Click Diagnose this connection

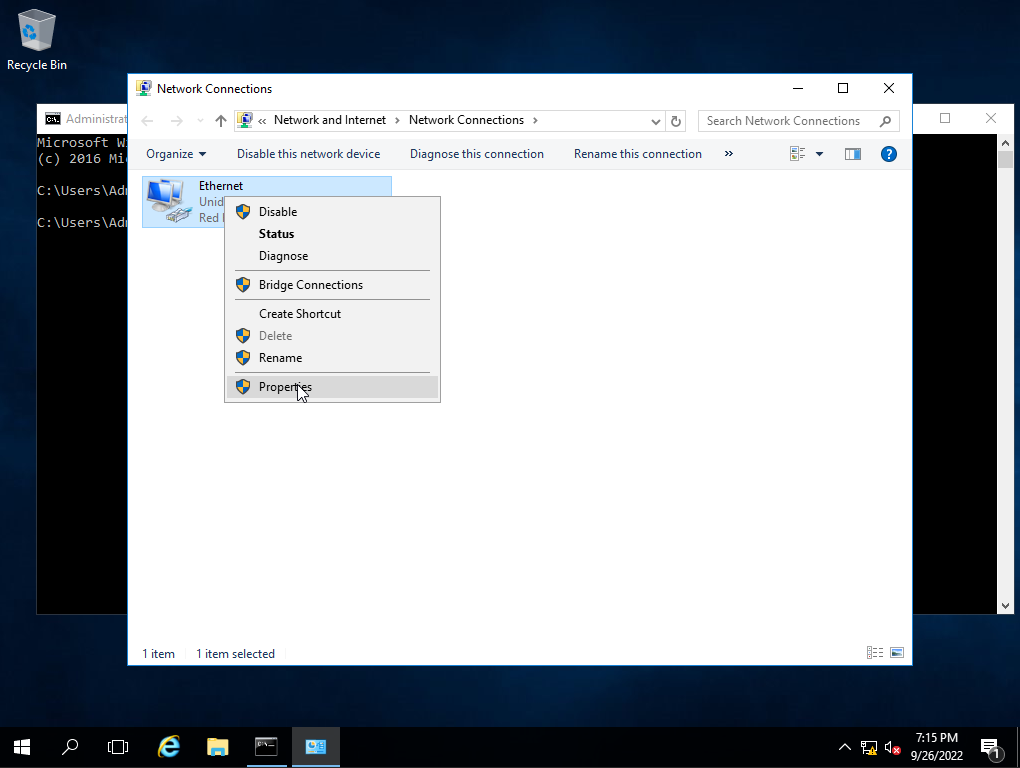(x=477, y=154)
